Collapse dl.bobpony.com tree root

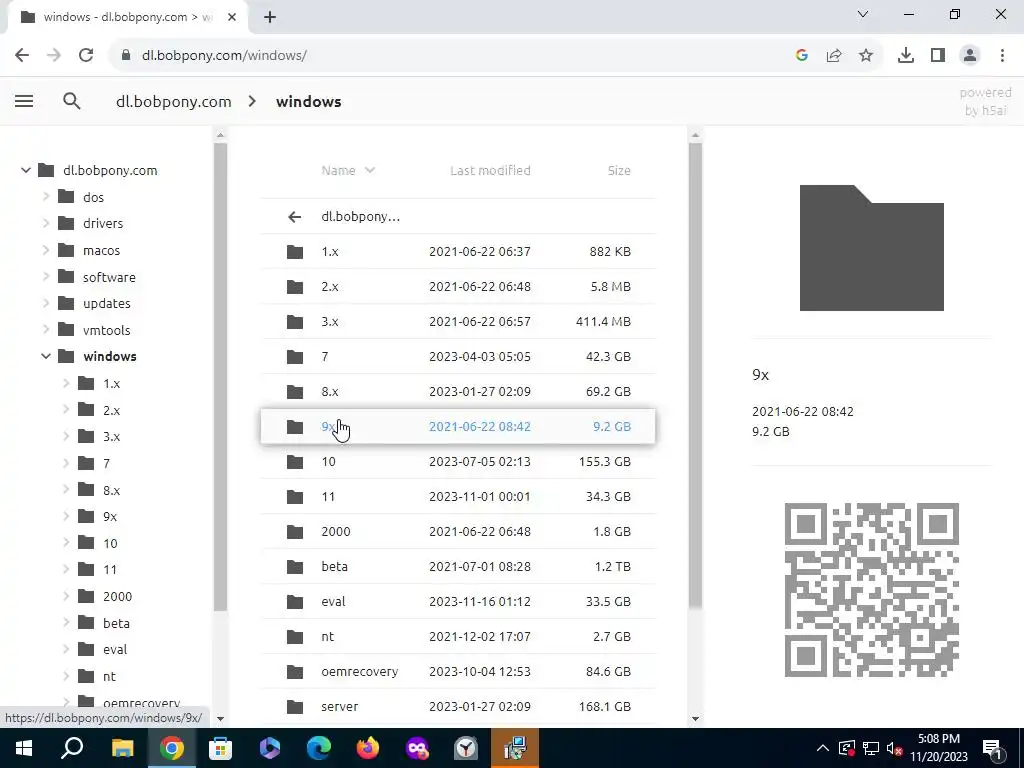pyautogui.click(x=25, y=170)
